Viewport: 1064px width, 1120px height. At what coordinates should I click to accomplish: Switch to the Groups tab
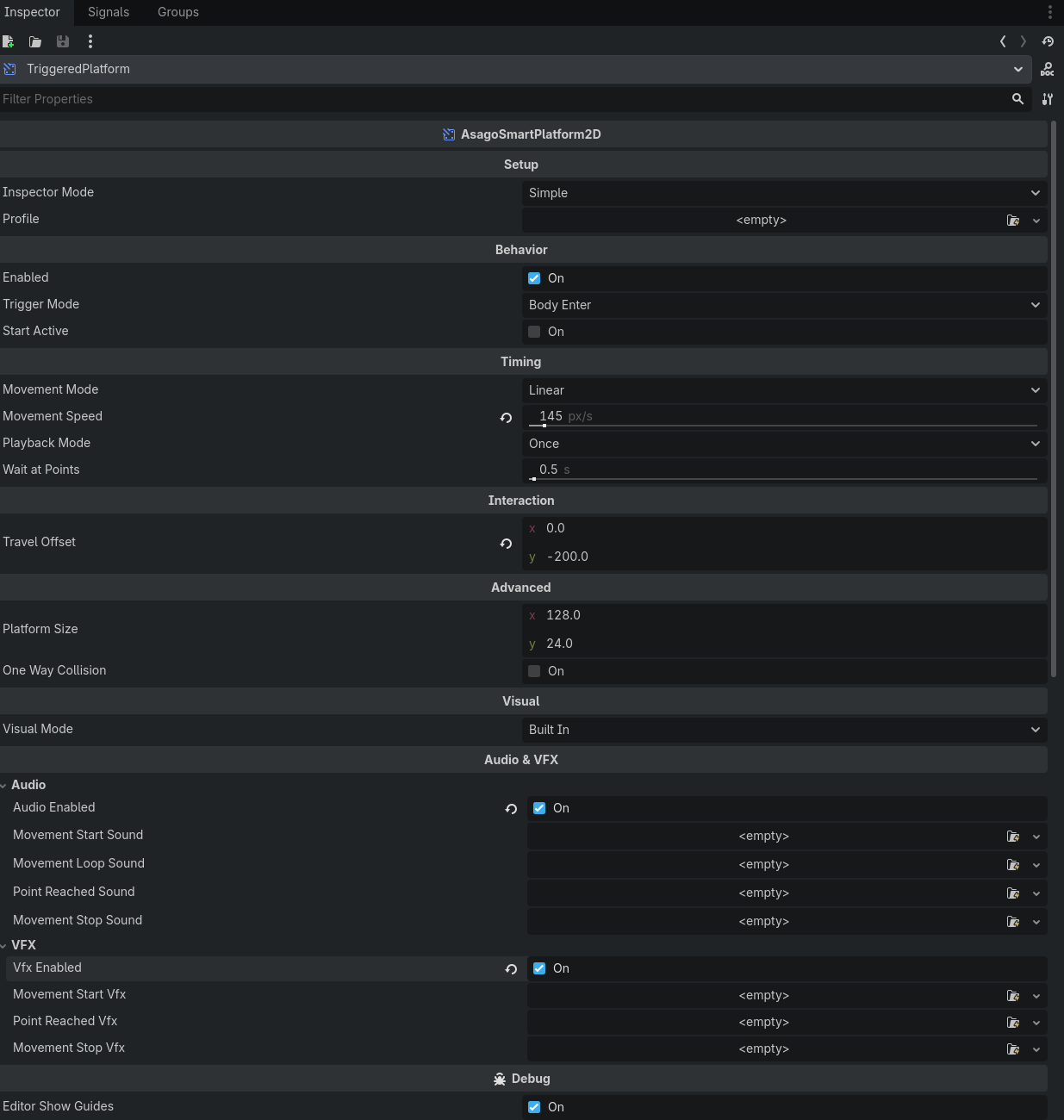click(178, 12)
